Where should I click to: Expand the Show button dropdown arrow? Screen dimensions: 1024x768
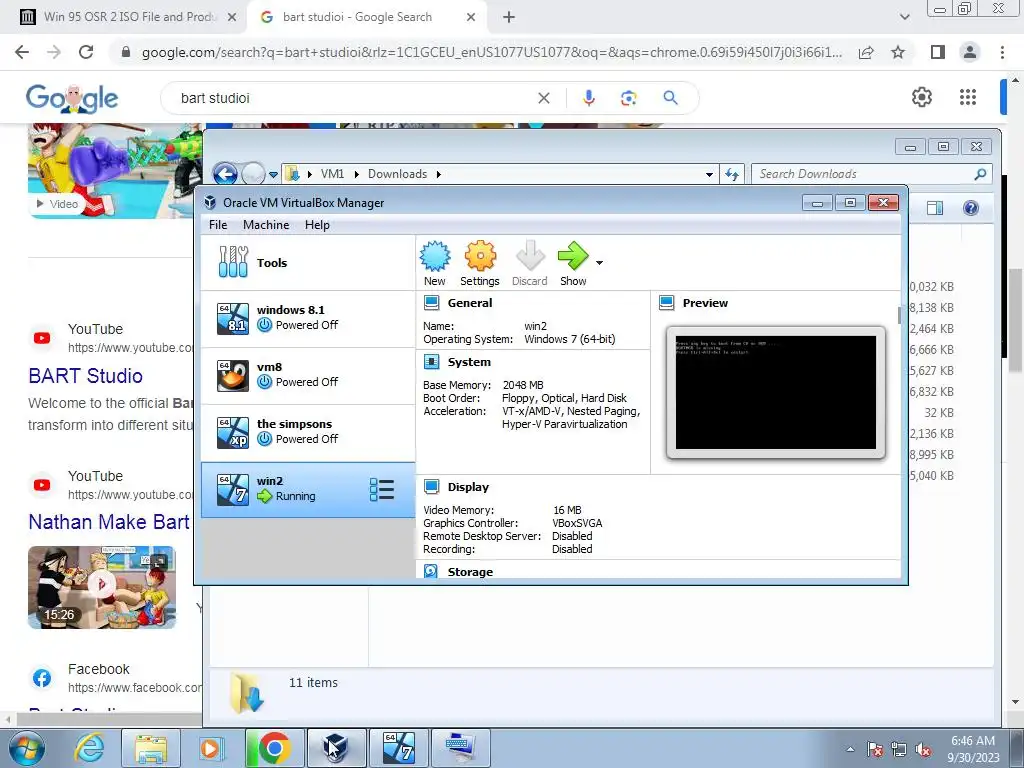coord(600,263)
